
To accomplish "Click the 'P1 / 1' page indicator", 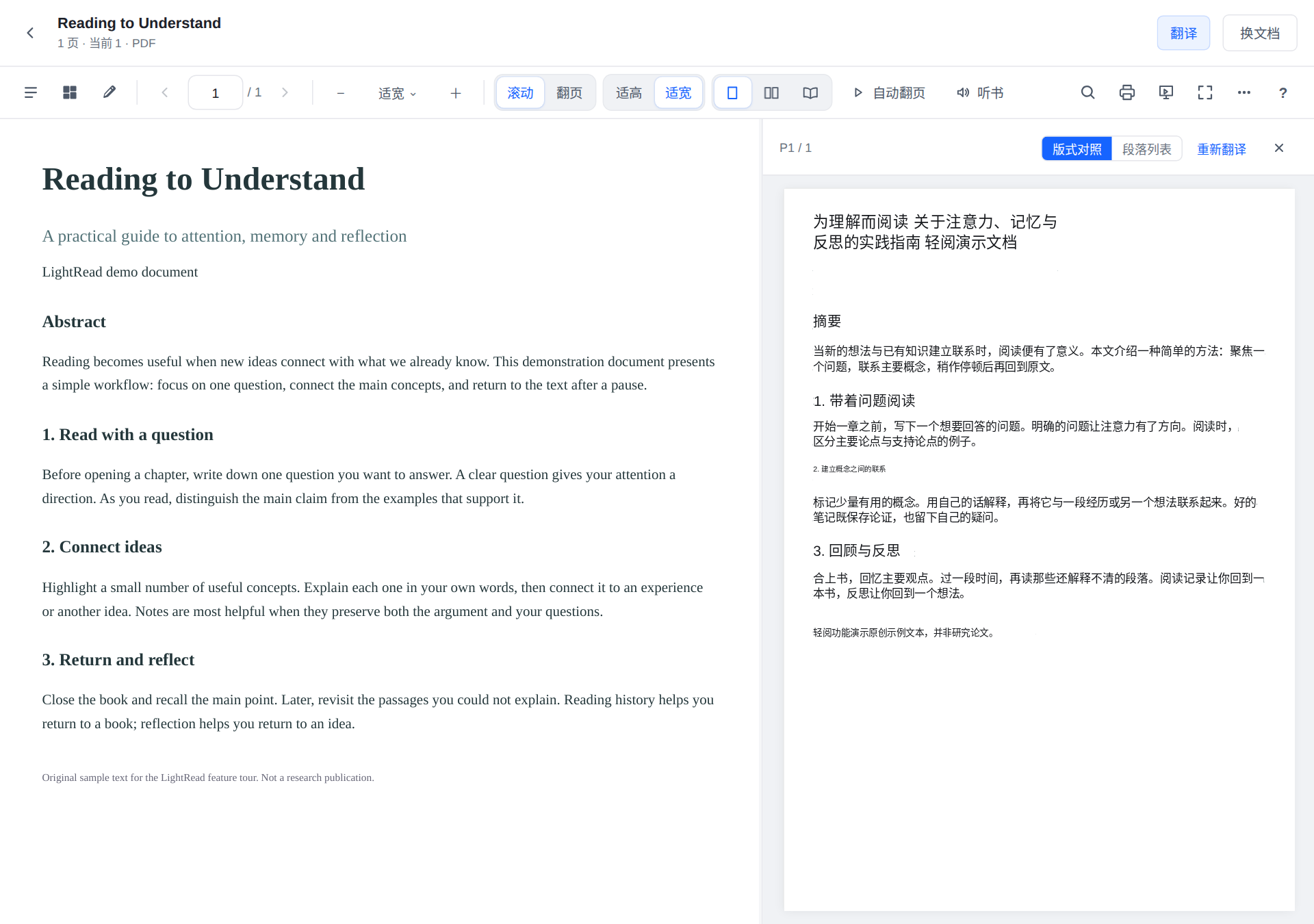I will coord(795,148).
